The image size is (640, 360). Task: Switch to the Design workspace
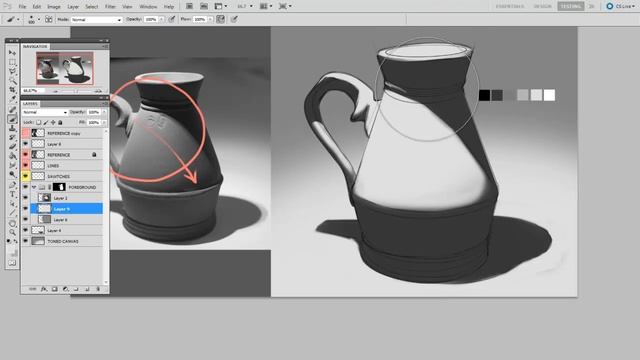(542, 6)
